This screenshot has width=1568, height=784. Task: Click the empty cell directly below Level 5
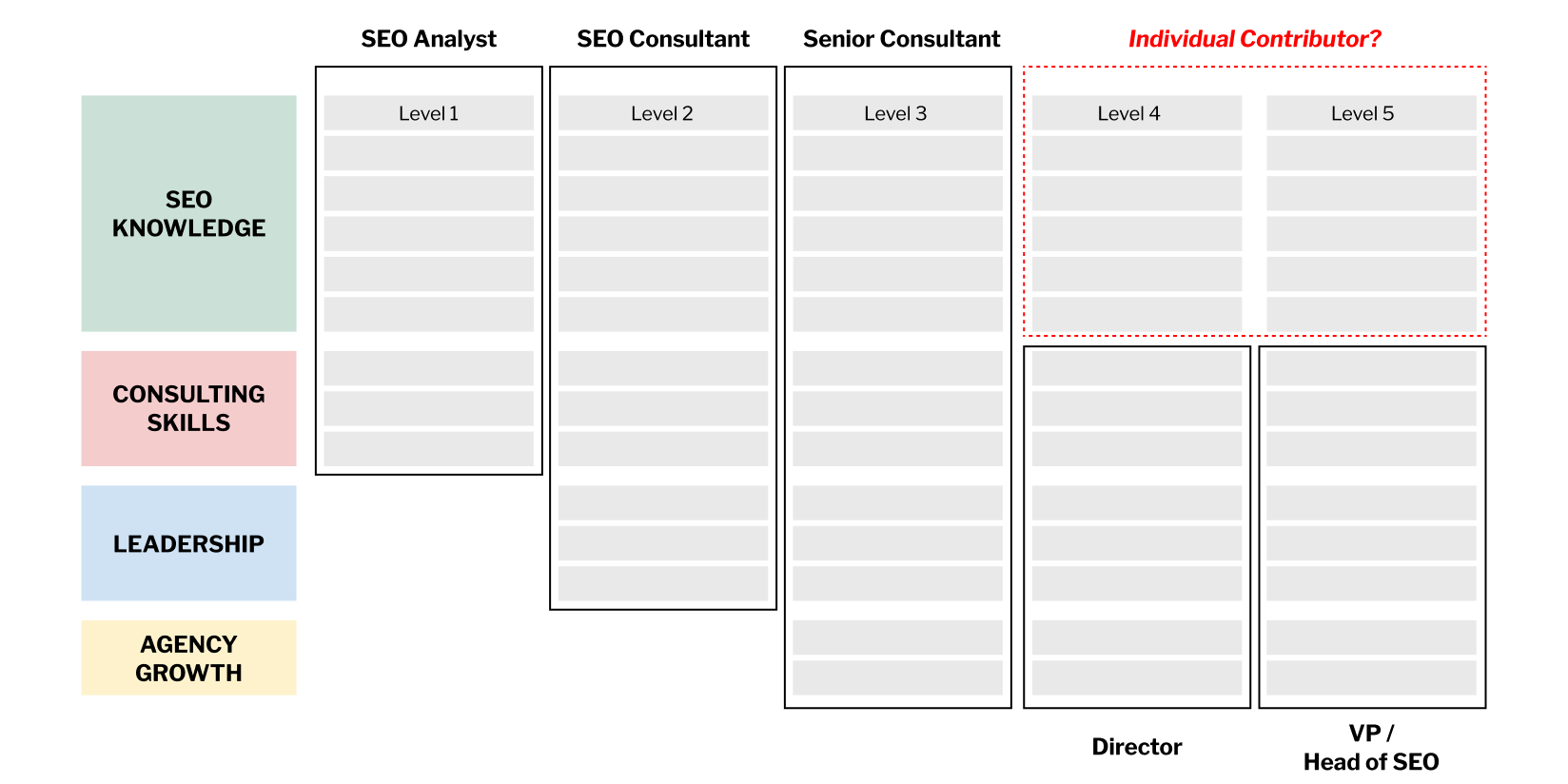[x=1371, y=153]
